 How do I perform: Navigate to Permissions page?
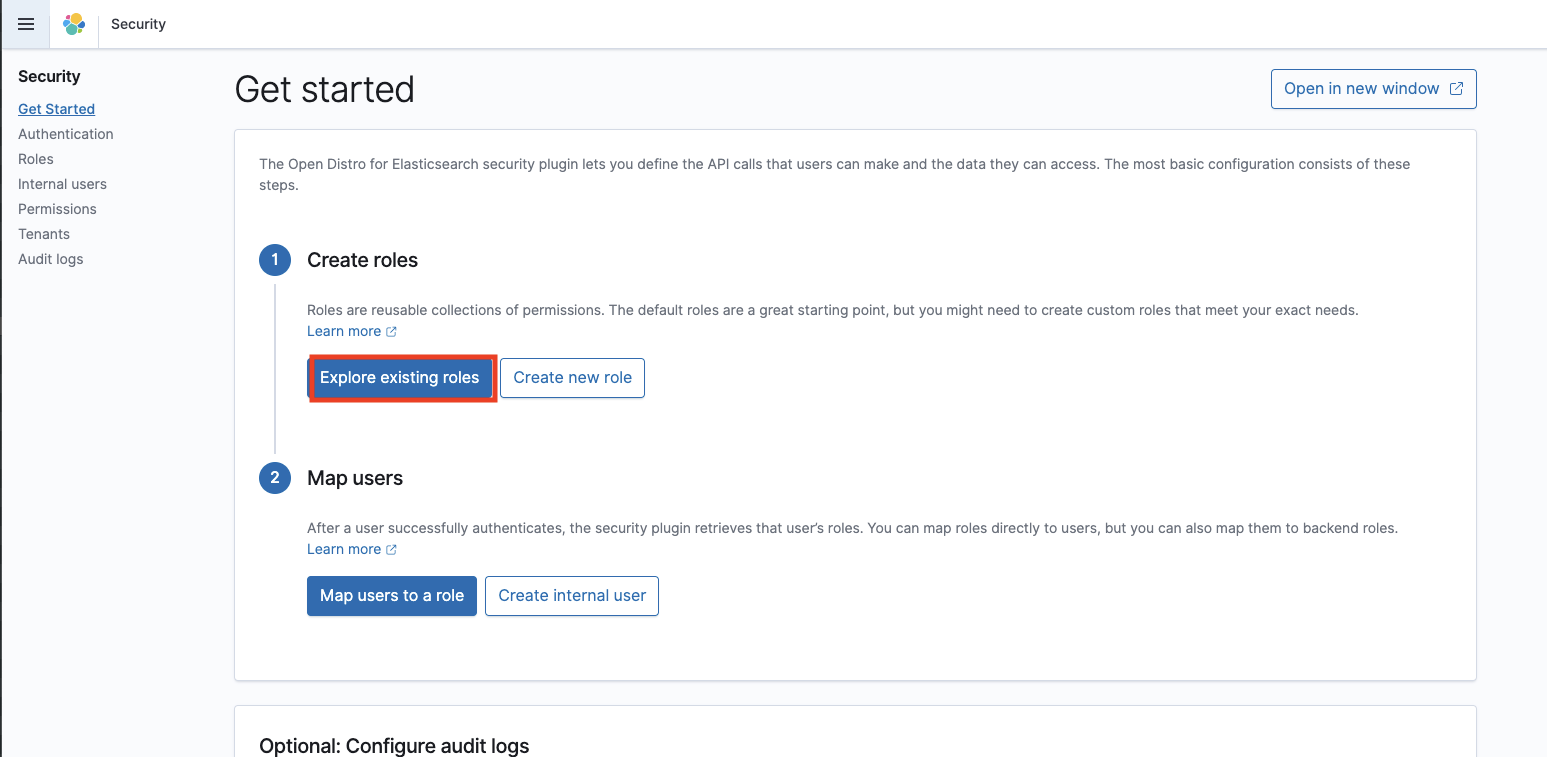pyautogui.click(x=57, y=209)
